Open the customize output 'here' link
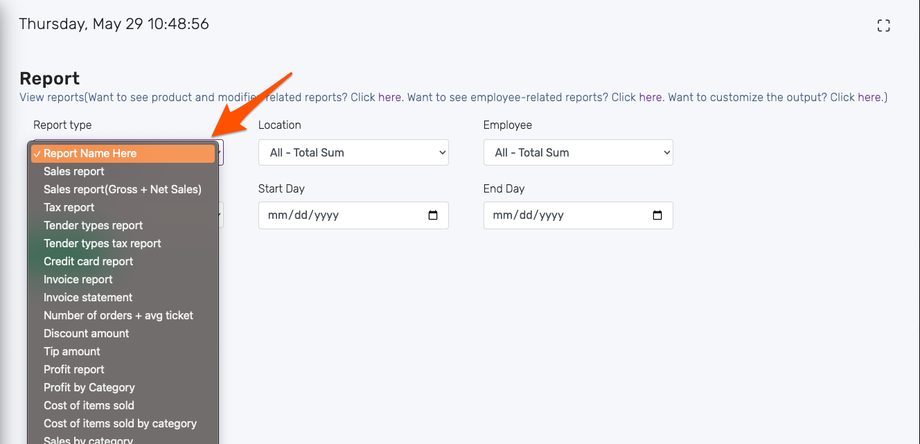This screenshot has width=920, height=444. [869, 98]
